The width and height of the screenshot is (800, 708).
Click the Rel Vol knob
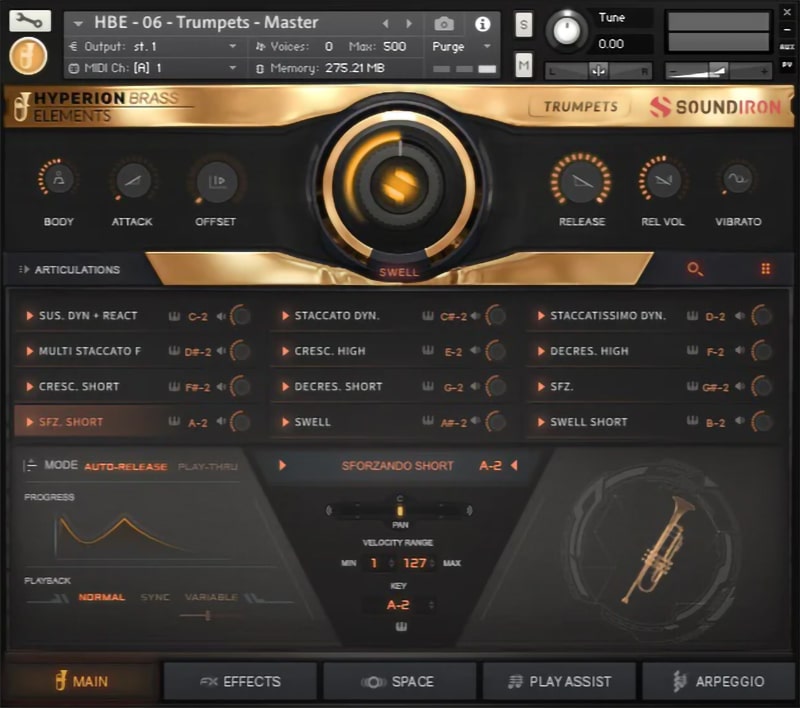pos(663,179)
